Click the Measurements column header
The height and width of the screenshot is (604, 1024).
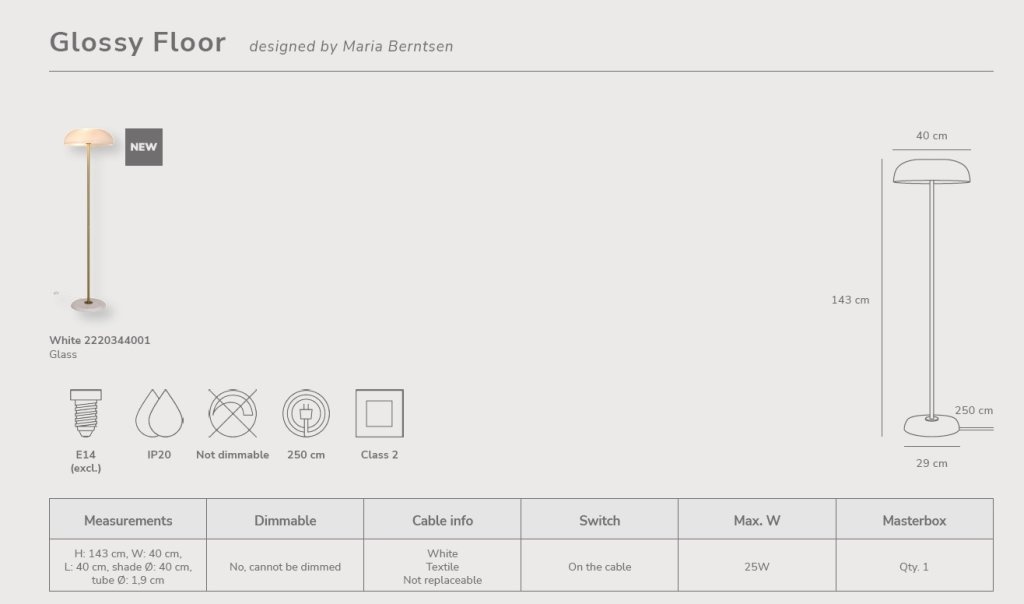[128, 520]
